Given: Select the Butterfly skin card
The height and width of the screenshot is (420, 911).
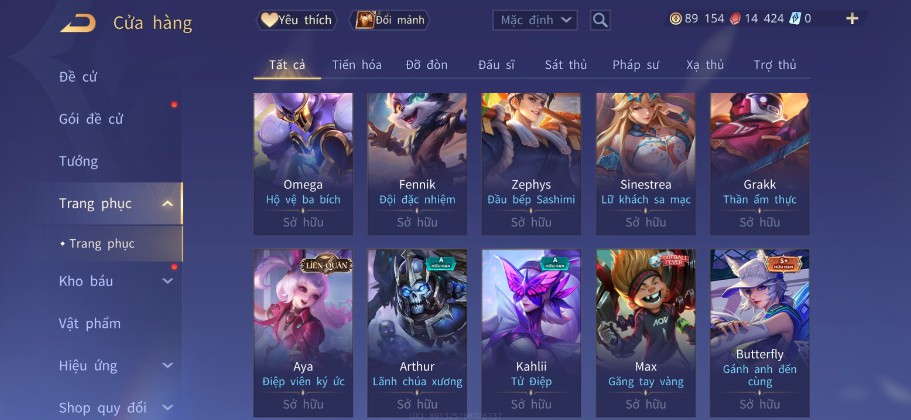Looking at the screenshot, I should [759, 333].
